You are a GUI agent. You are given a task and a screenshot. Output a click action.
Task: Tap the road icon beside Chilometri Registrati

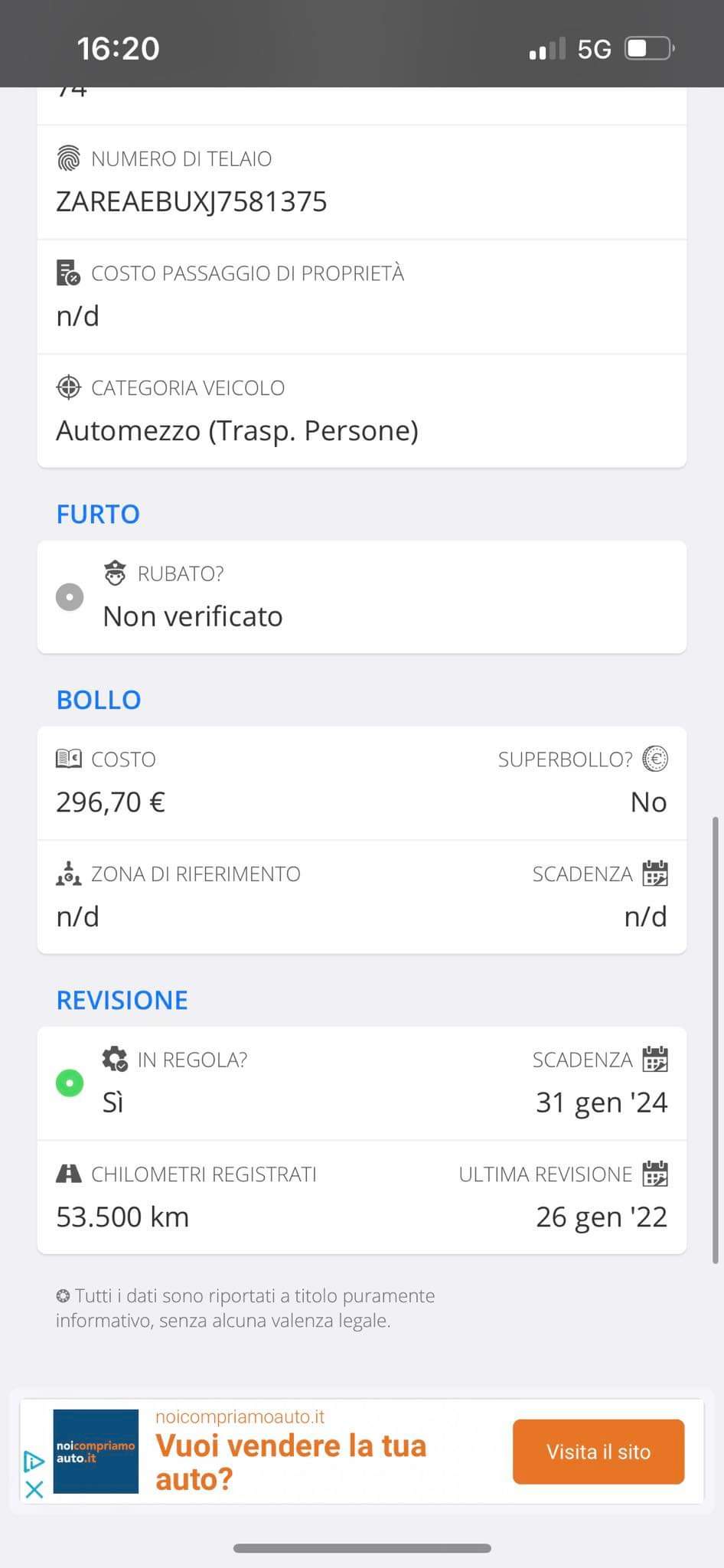(x=69, y=1174)
